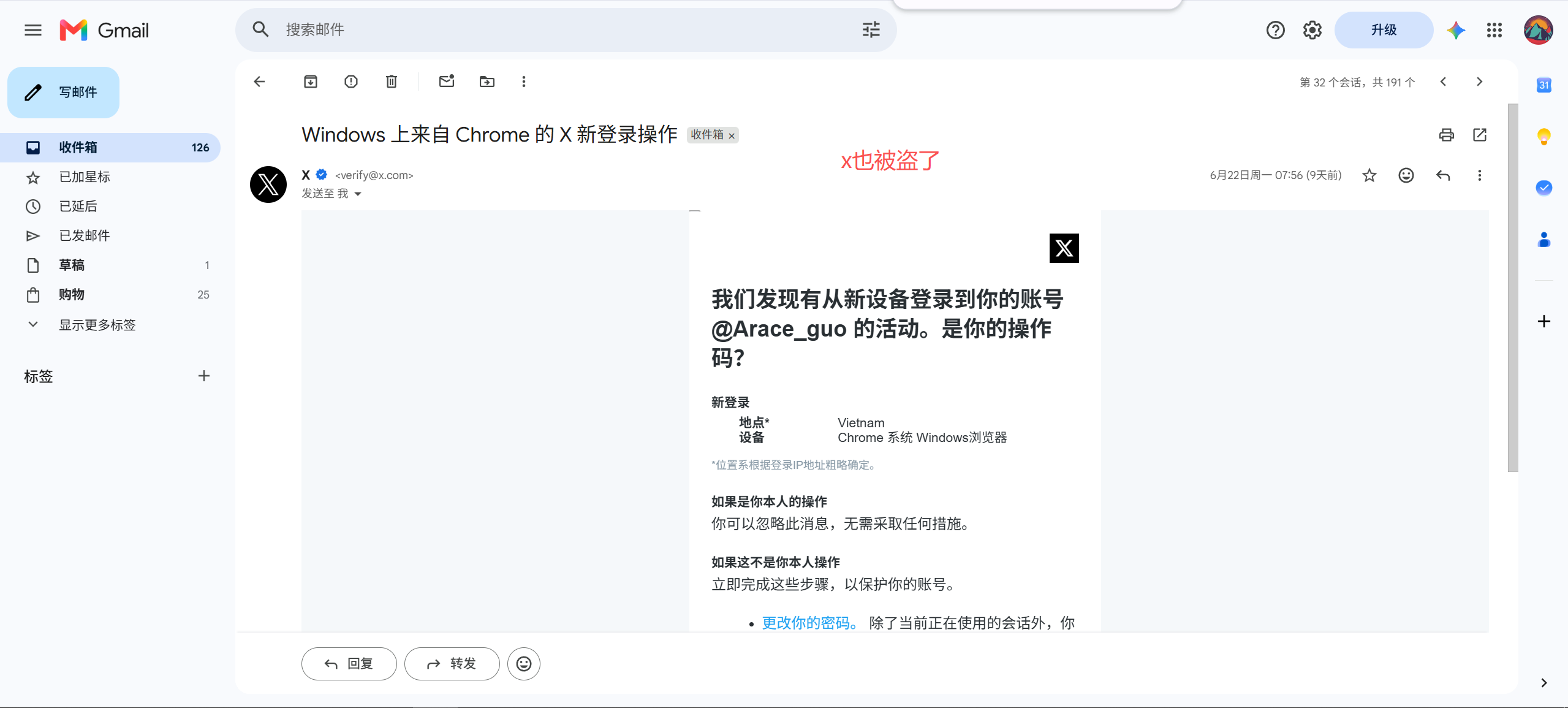Click the 标签 section heading
This screenshot has height=708, width=1568.
pyautogui.click(x=38, y=376)
